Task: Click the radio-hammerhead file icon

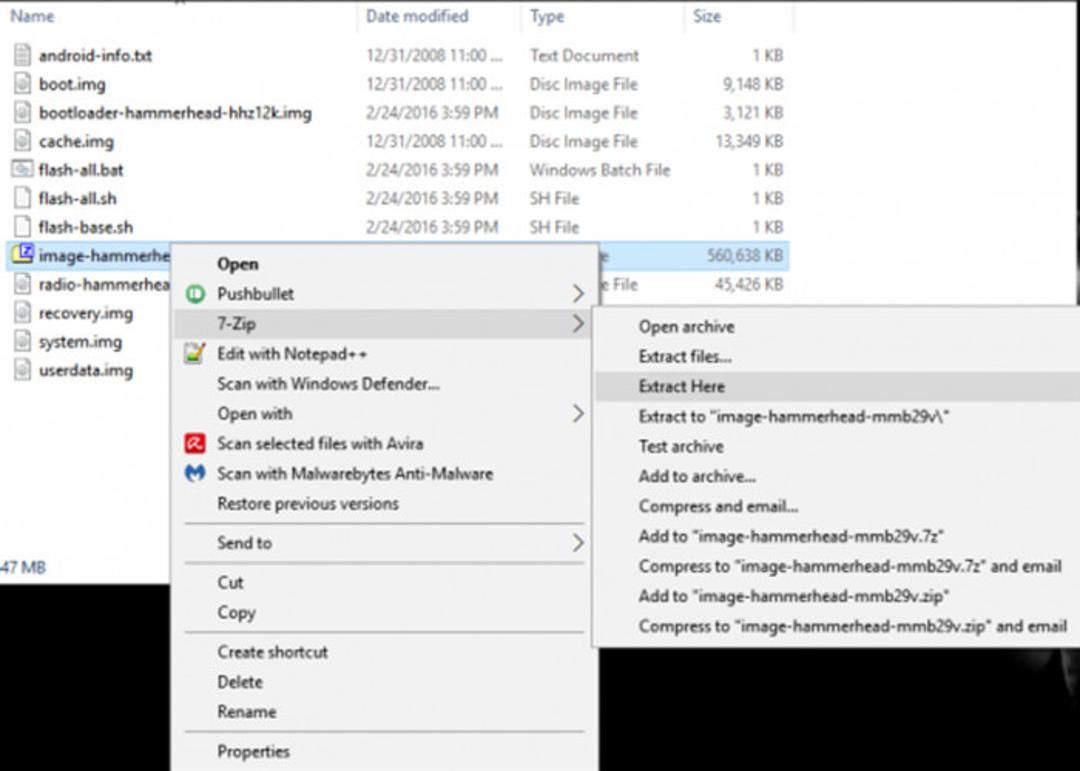Action: pyautogui.click(x=22, y=284)
